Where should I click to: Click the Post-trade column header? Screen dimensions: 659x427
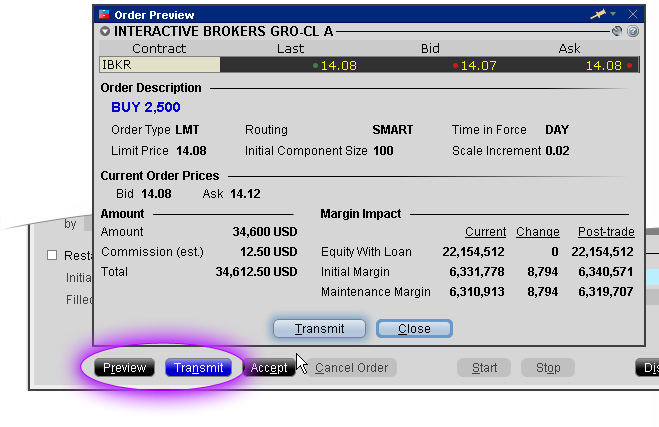[606, 232]
